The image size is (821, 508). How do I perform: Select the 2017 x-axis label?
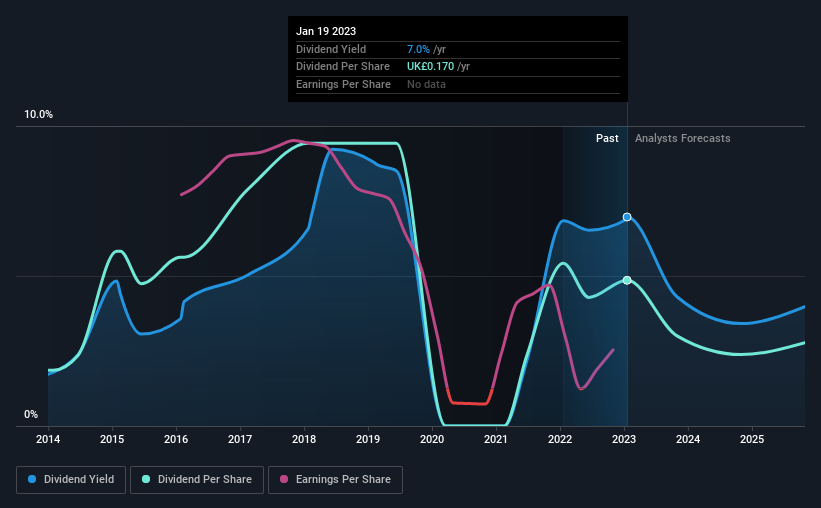pos(240,439)
